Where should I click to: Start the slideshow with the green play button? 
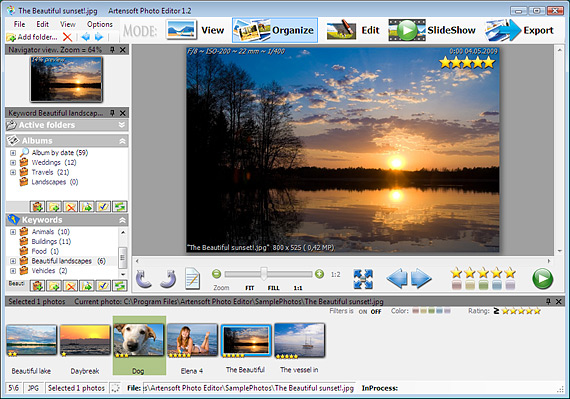point(543,279)
